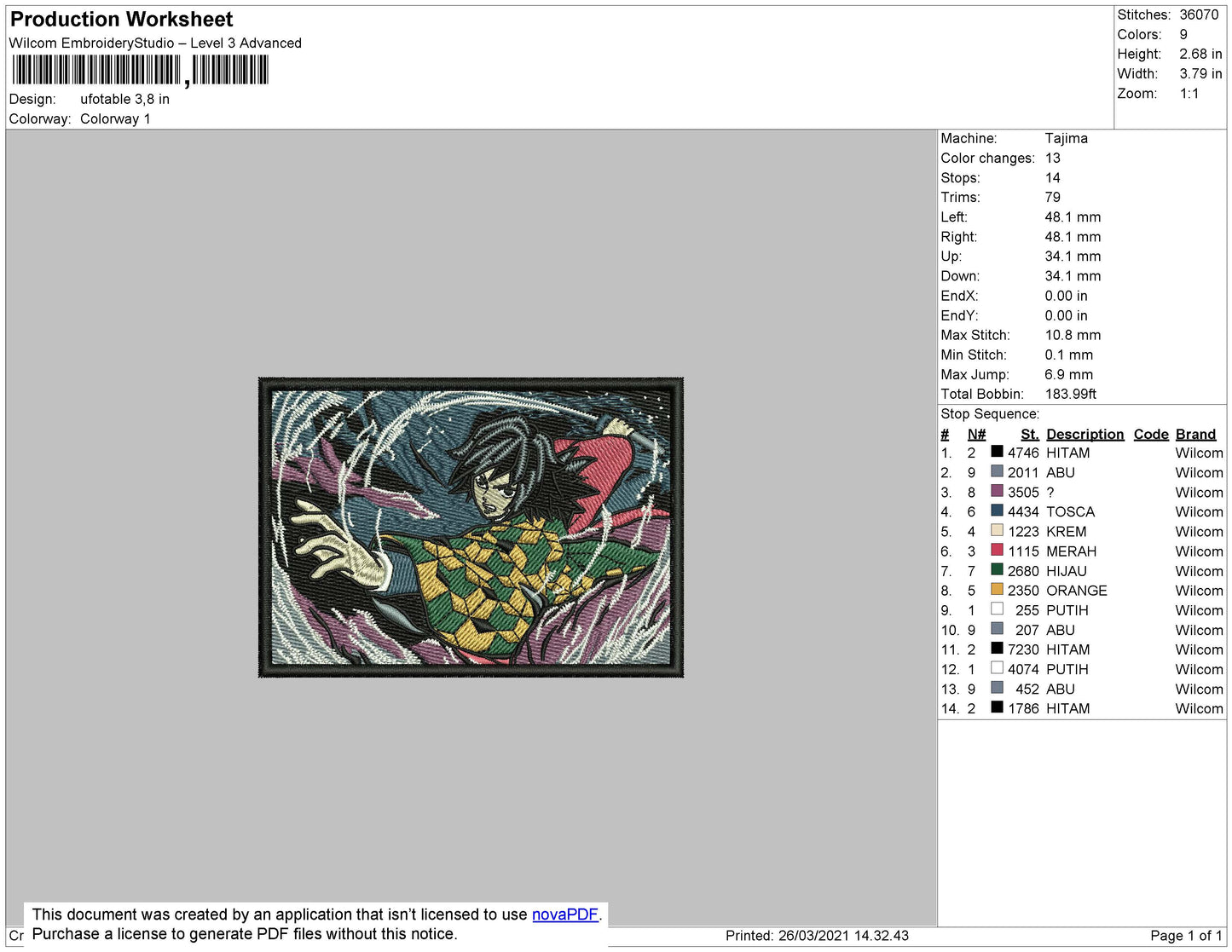Select the orange swatch beside ORANGE
Image resolution: width=1232 pixels, height=952 pixels.
coord(997,589)
